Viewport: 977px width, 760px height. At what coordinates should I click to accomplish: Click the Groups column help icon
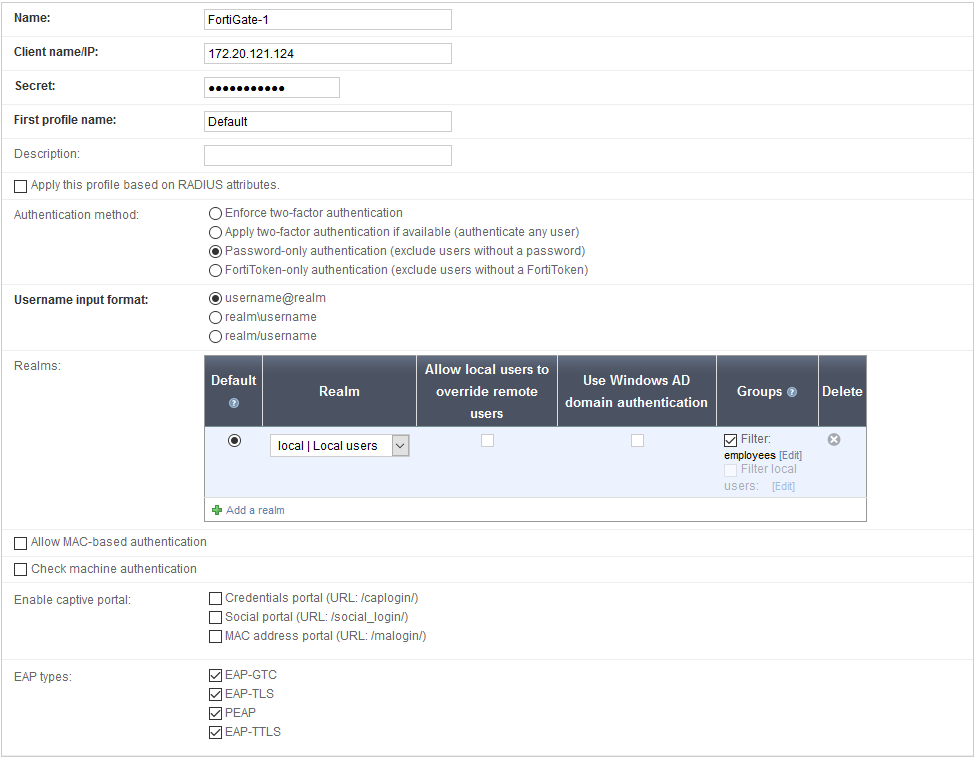792,392
